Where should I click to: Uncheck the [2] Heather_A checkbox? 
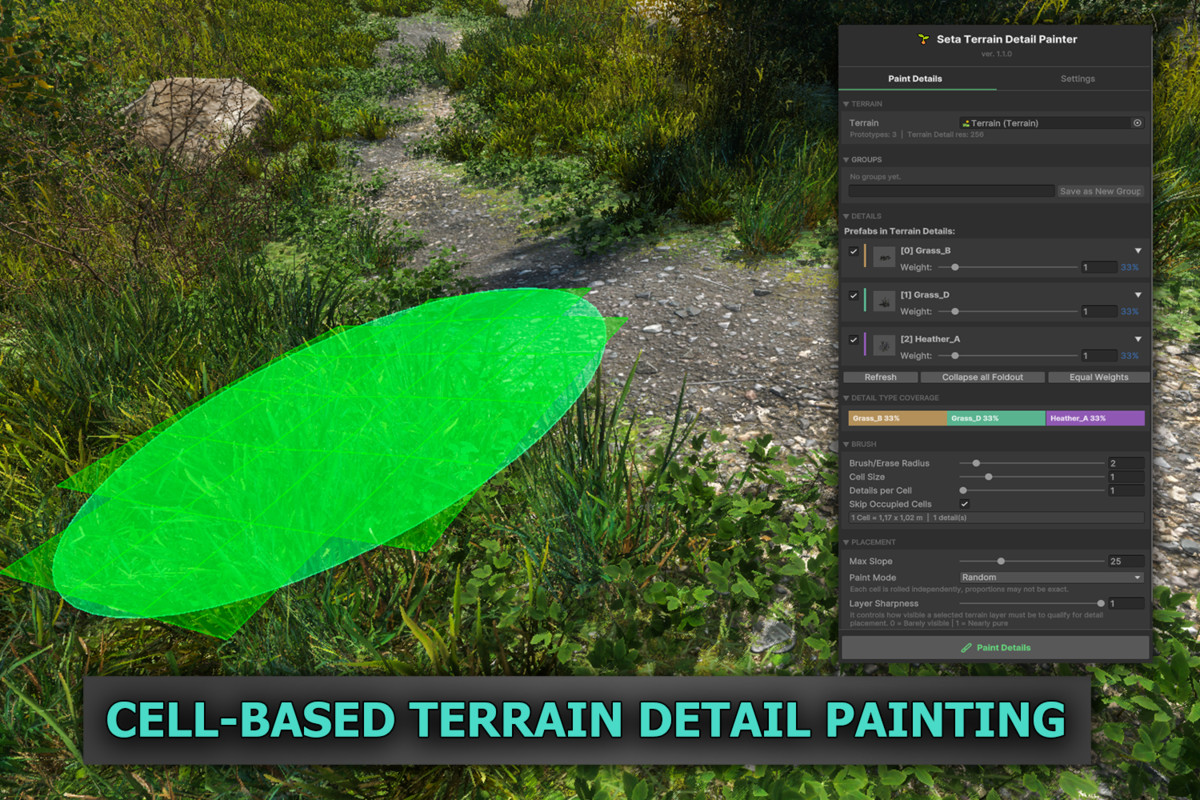pos(853,339)
